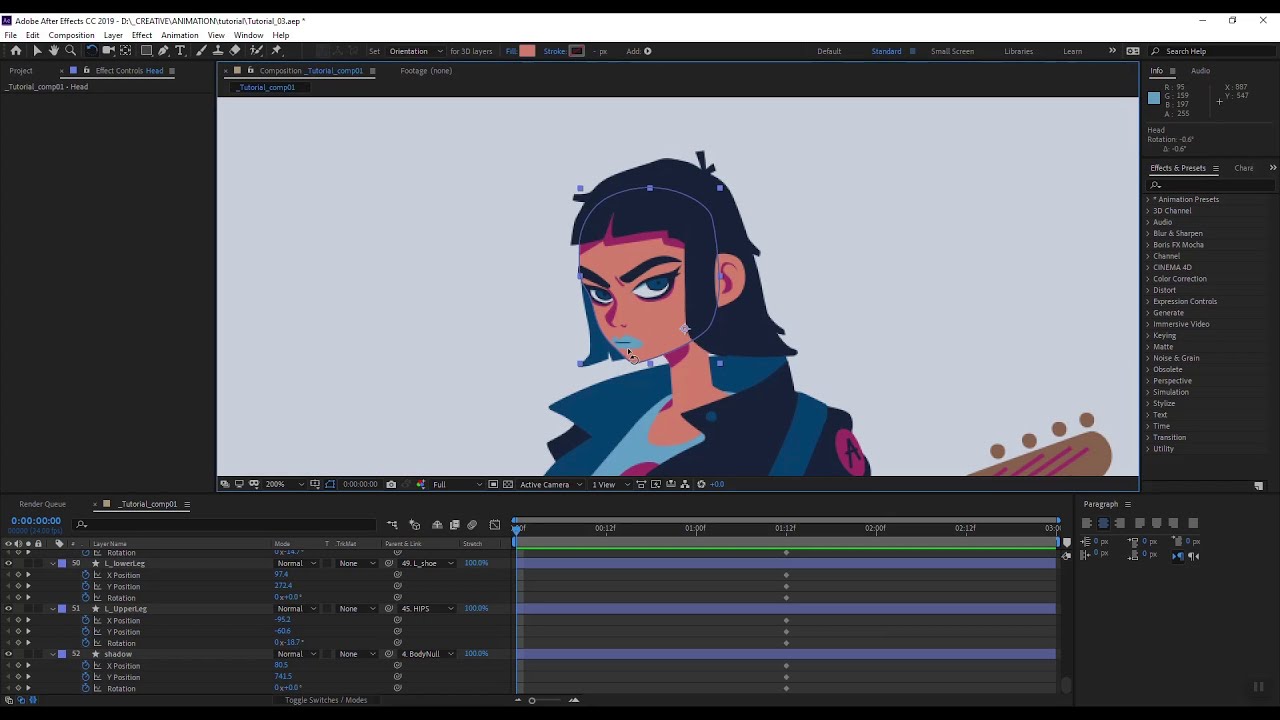Open the Full resolution dropdown
The width and height of the screenshot is (1280, 720).
click(455, 484)
